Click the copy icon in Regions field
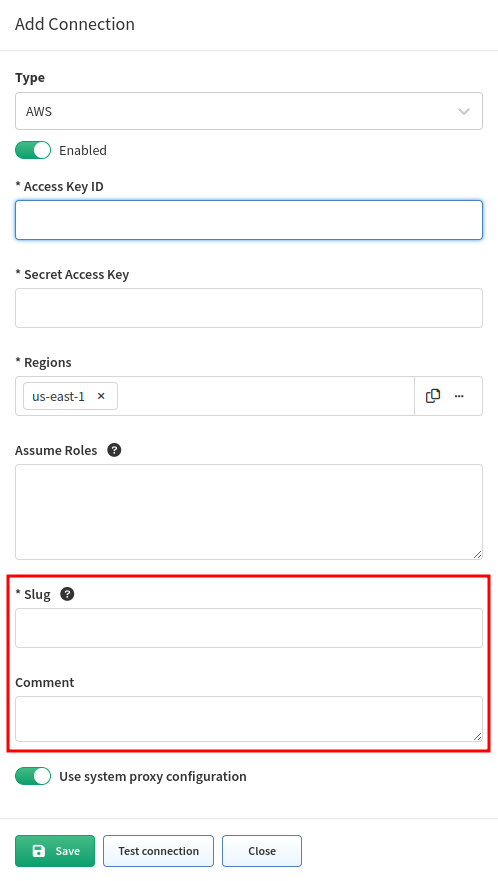498x881 pixels. coord(433,396)
